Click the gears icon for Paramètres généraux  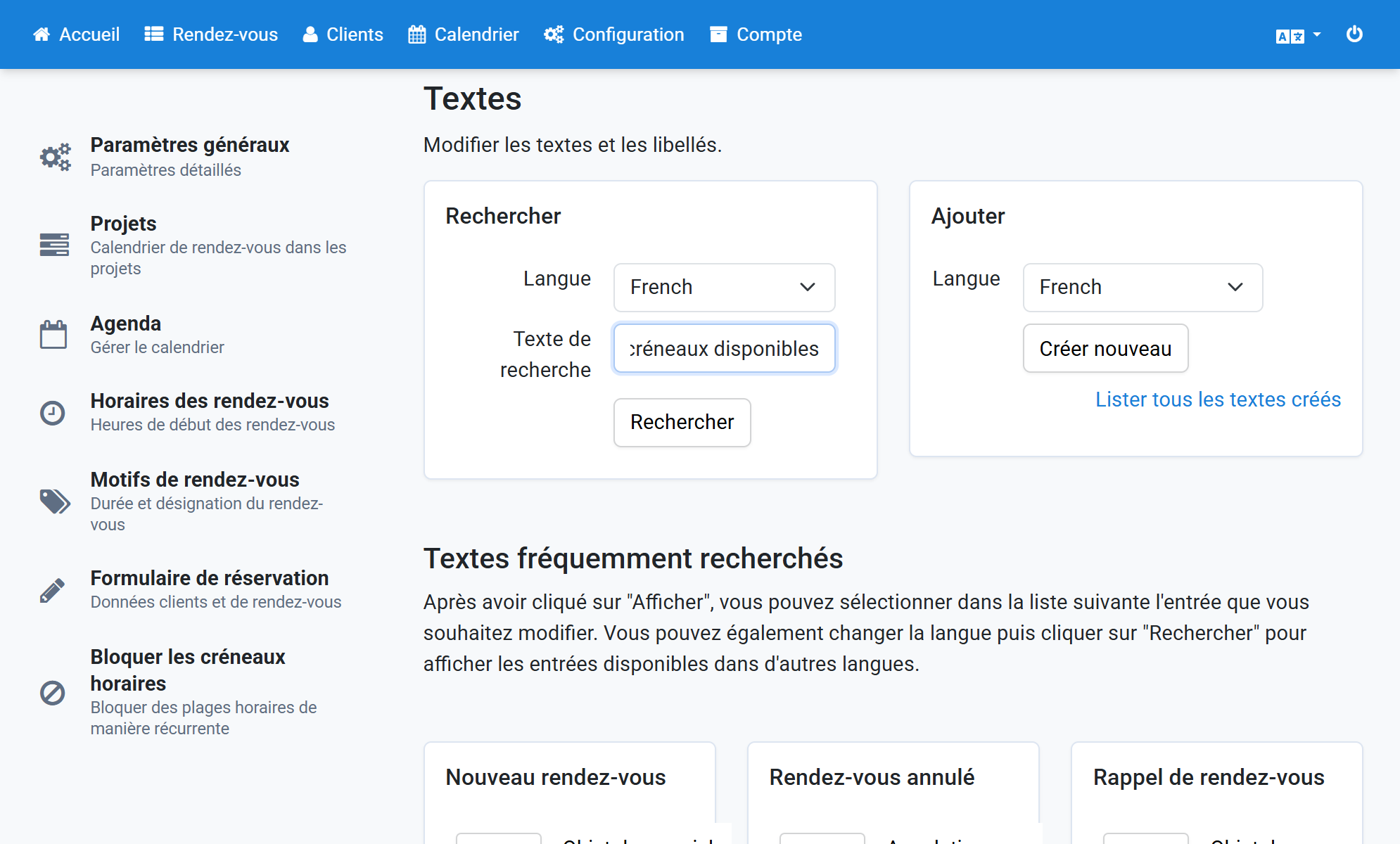pyautogui.click(x=55, y=157)
